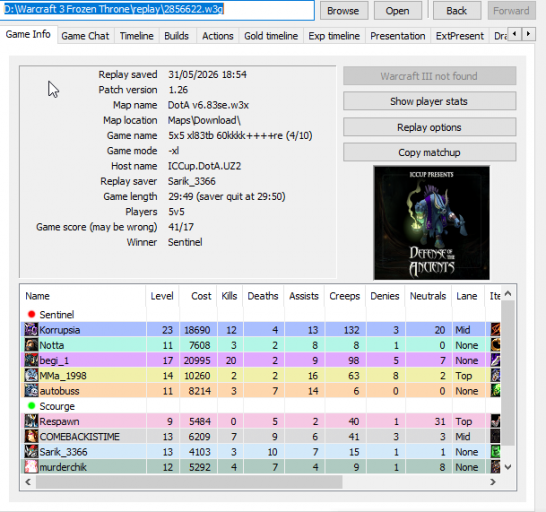Click COMEBACKISTIME's hero portrait icon
Viewport: 546px width, 512px height.
point(31,436)
